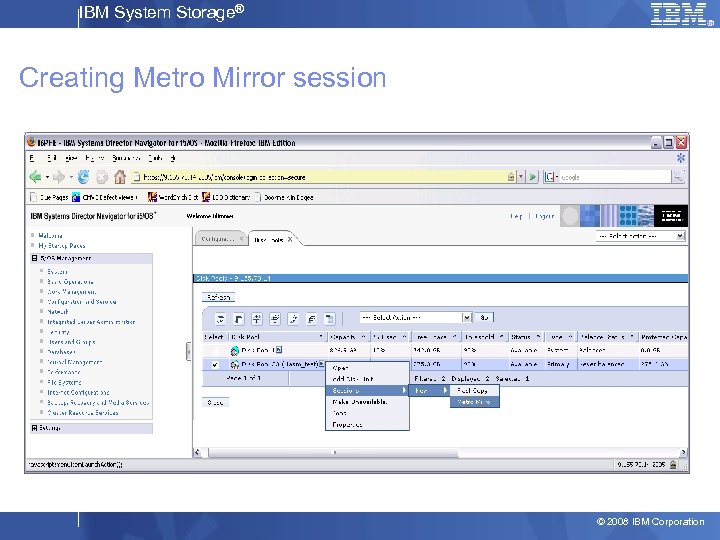The image size is (720, 540).
Task: Choose Make Unavailable from the context menu
Action: coord(367,402)
